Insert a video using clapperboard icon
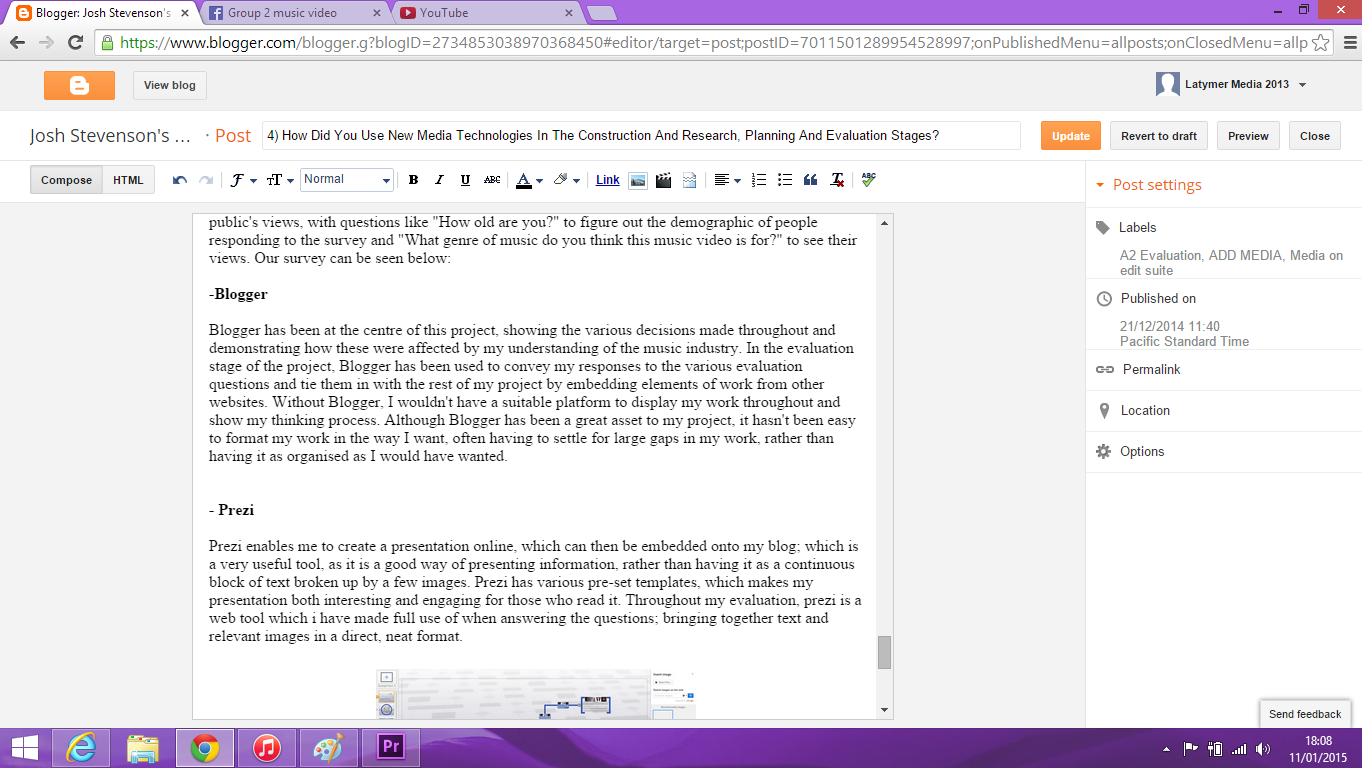Viewport: 1362px width, 768px height. coord(663,180)
